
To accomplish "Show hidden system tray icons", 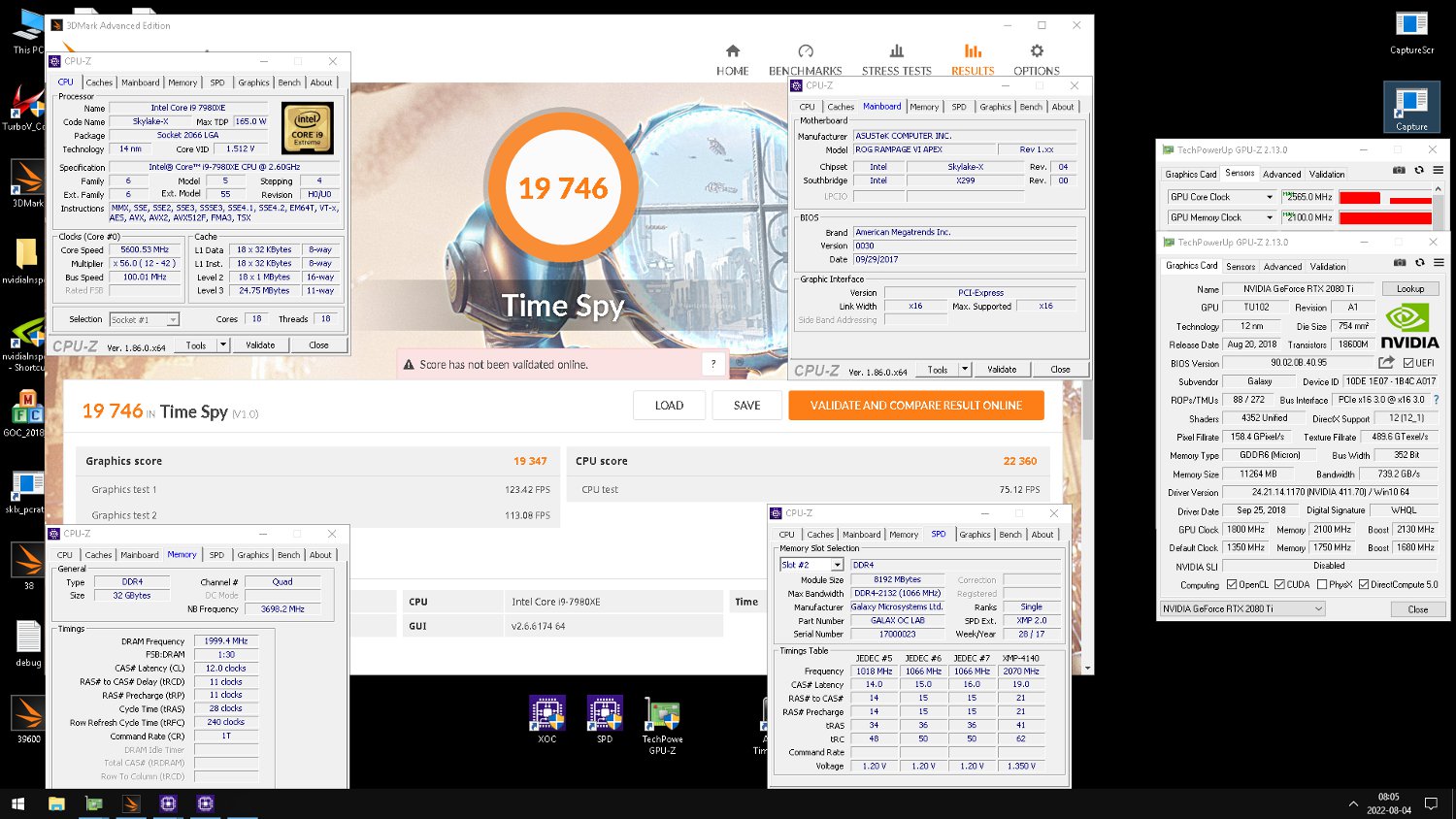I will point(1353,803).
